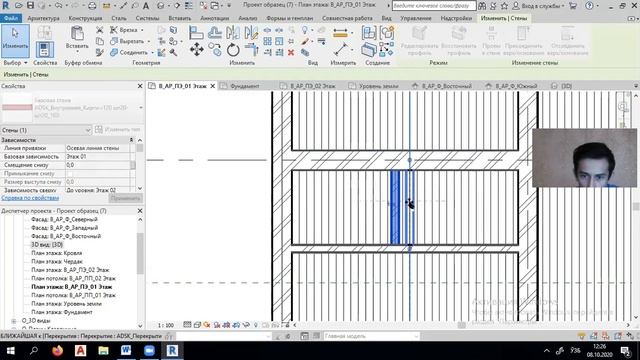The height and width of the screenshot is (360, 640).
Task: Click the Print icon in quick access toolbar
Action: point(92,6)
